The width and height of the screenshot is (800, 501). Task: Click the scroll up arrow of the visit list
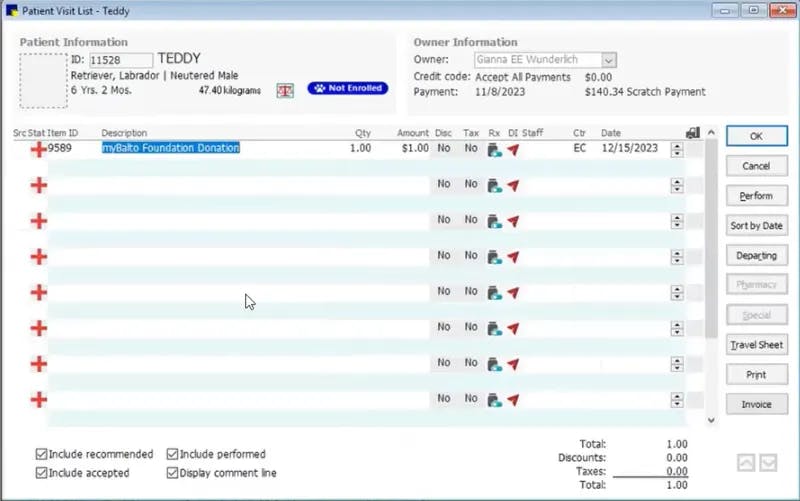[x=711, y=133]
